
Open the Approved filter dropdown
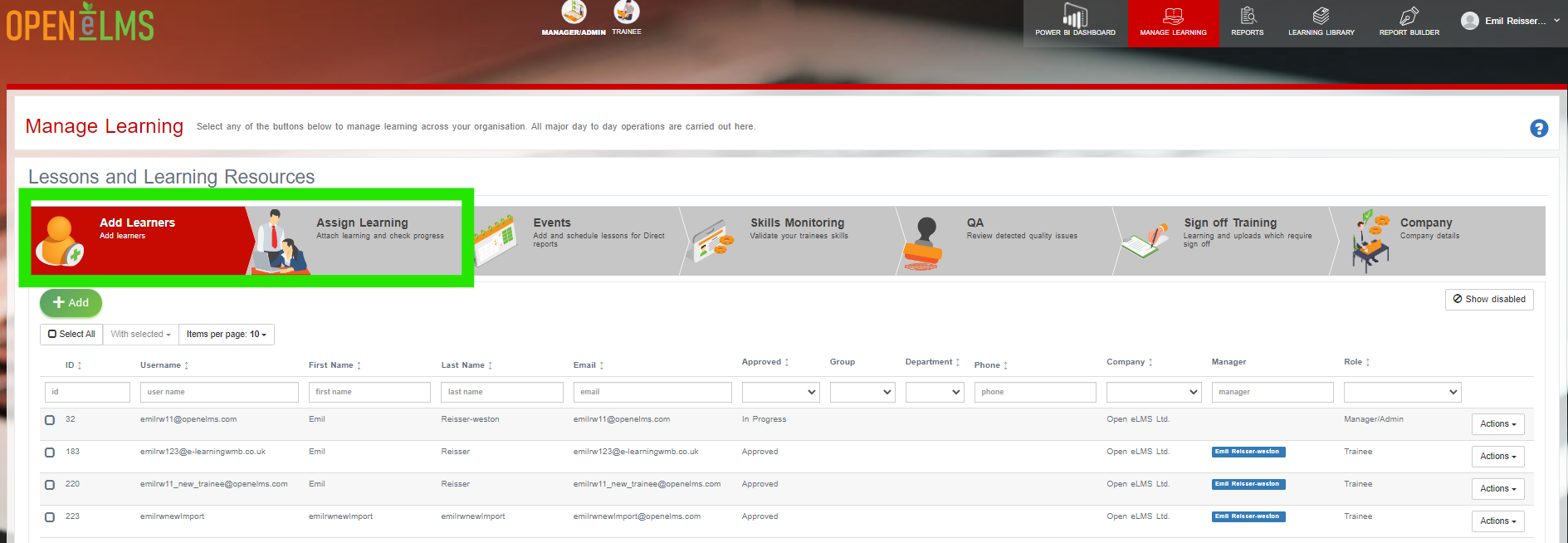tap(780, 392)
